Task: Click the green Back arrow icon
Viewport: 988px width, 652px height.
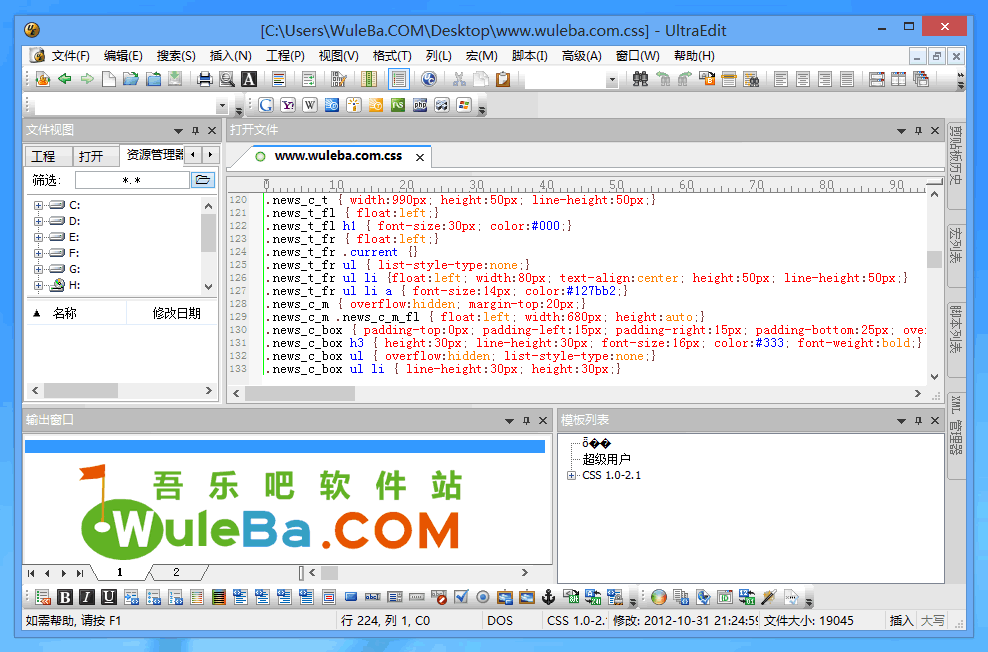Action: pos(64,79)
